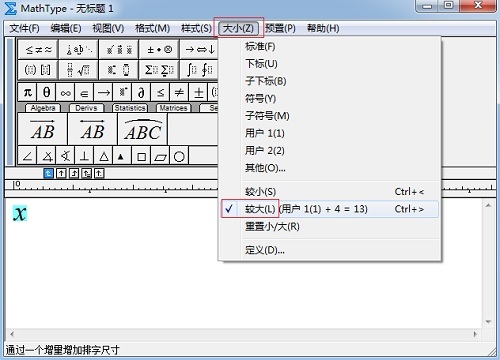Screen dimensions: 500x360
Task: Open the 编辑(E) menu
Action: [x=66, y=28]
